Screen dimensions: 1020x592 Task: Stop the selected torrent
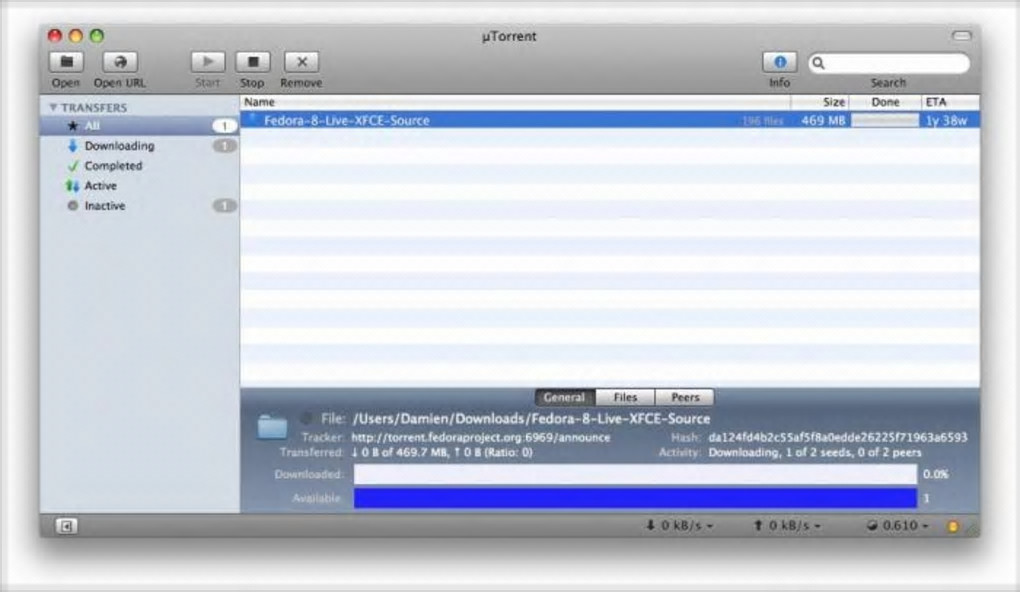click(x=252, y=62)
